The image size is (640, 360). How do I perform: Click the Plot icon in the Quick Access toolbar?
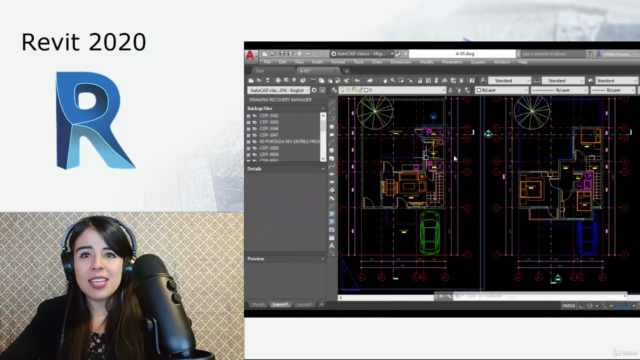click(x=299, y=54)
